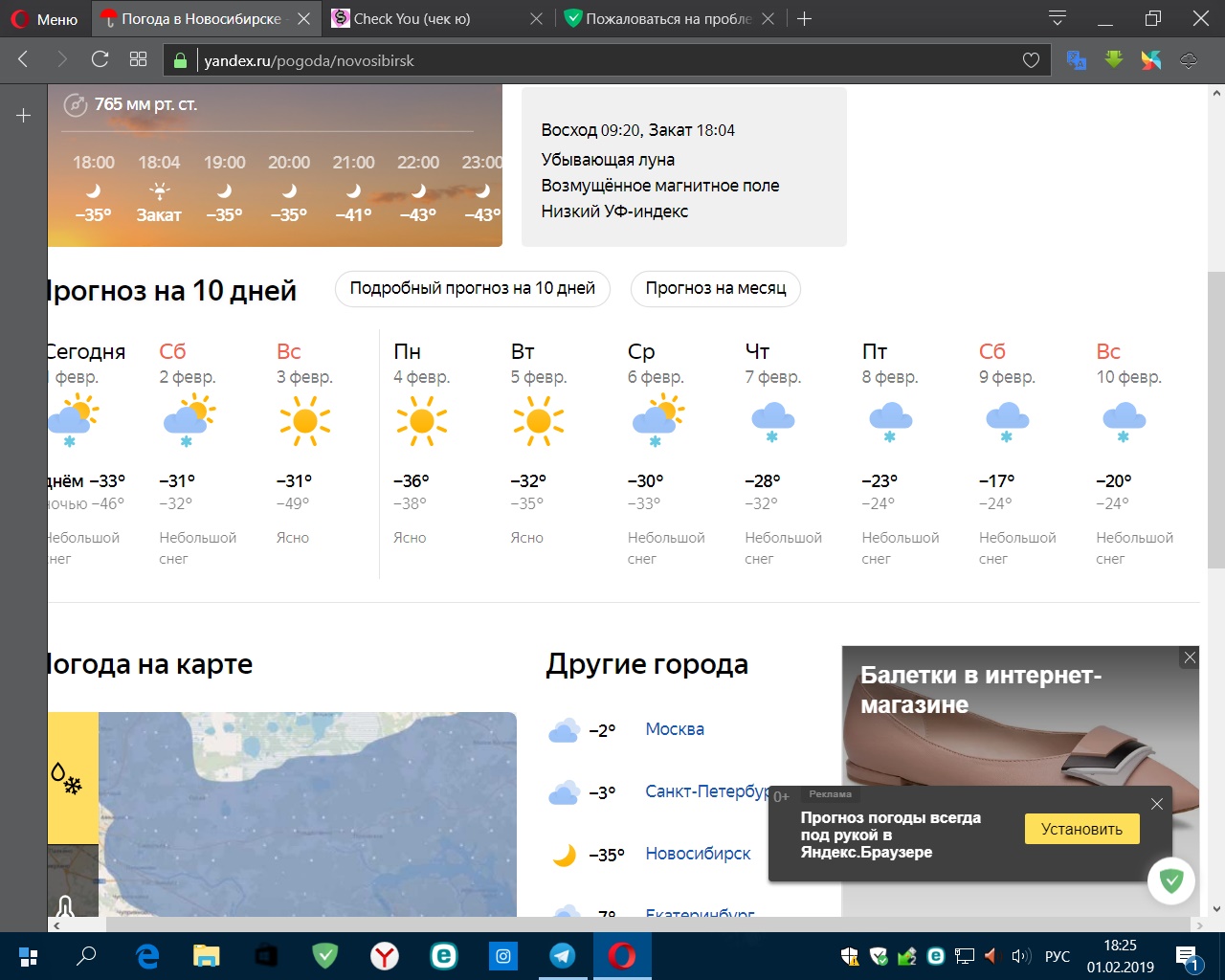Click Установить in Yandex Browser promo
The image size is (1225, 980).
pyautogui.click(x=1082, y=829)
